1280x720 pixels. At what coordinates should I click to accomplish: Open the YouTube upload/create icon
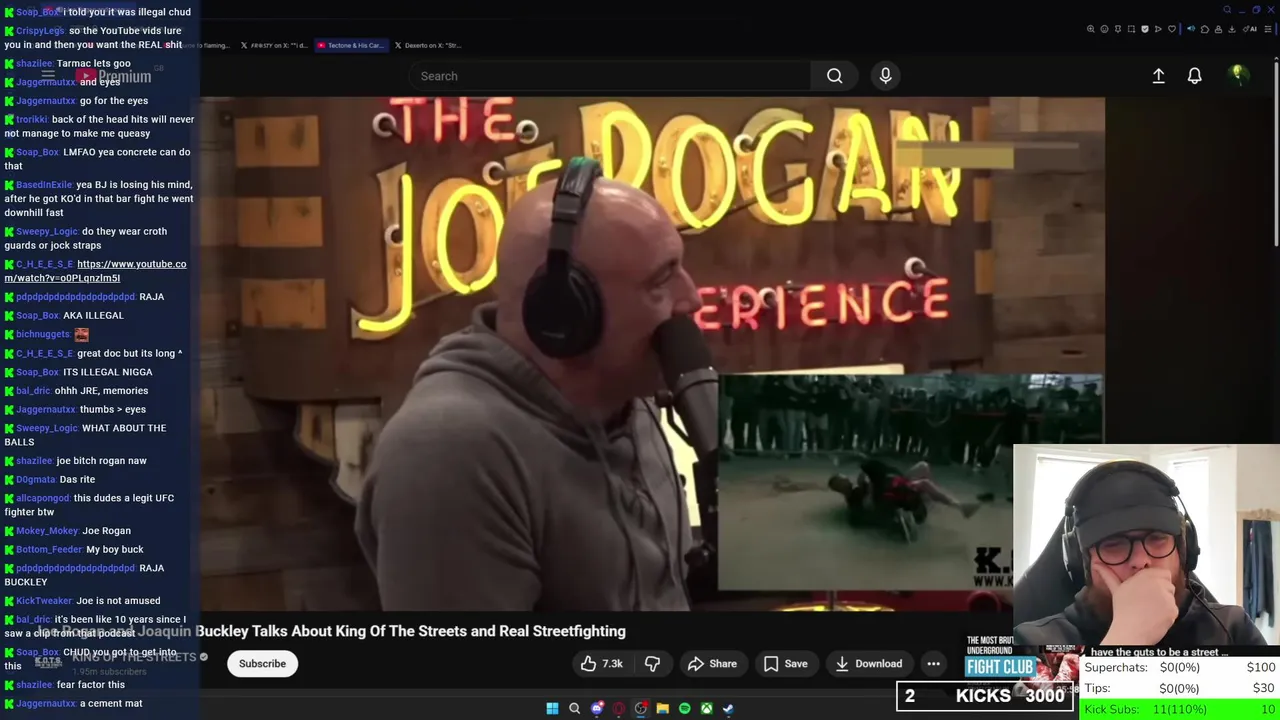click(x=1158, y=76)
